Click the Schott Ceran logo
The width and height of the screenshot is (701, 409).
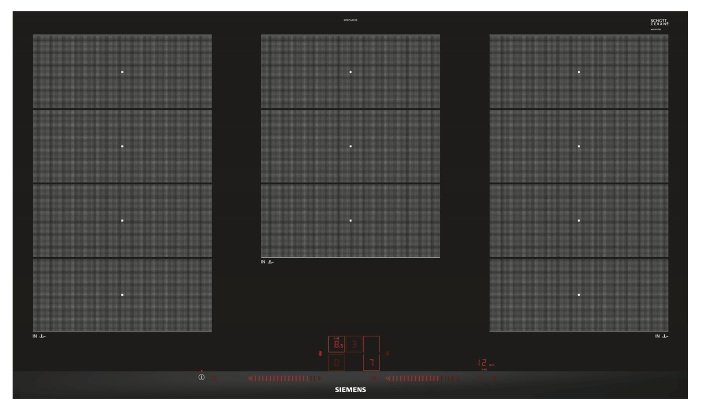tap(657, 24)
